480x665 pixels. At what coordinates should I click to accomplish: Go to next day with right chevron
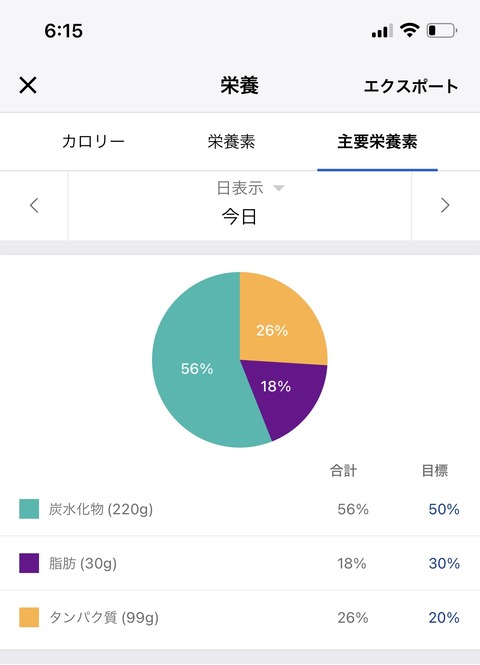pos(445,205)
